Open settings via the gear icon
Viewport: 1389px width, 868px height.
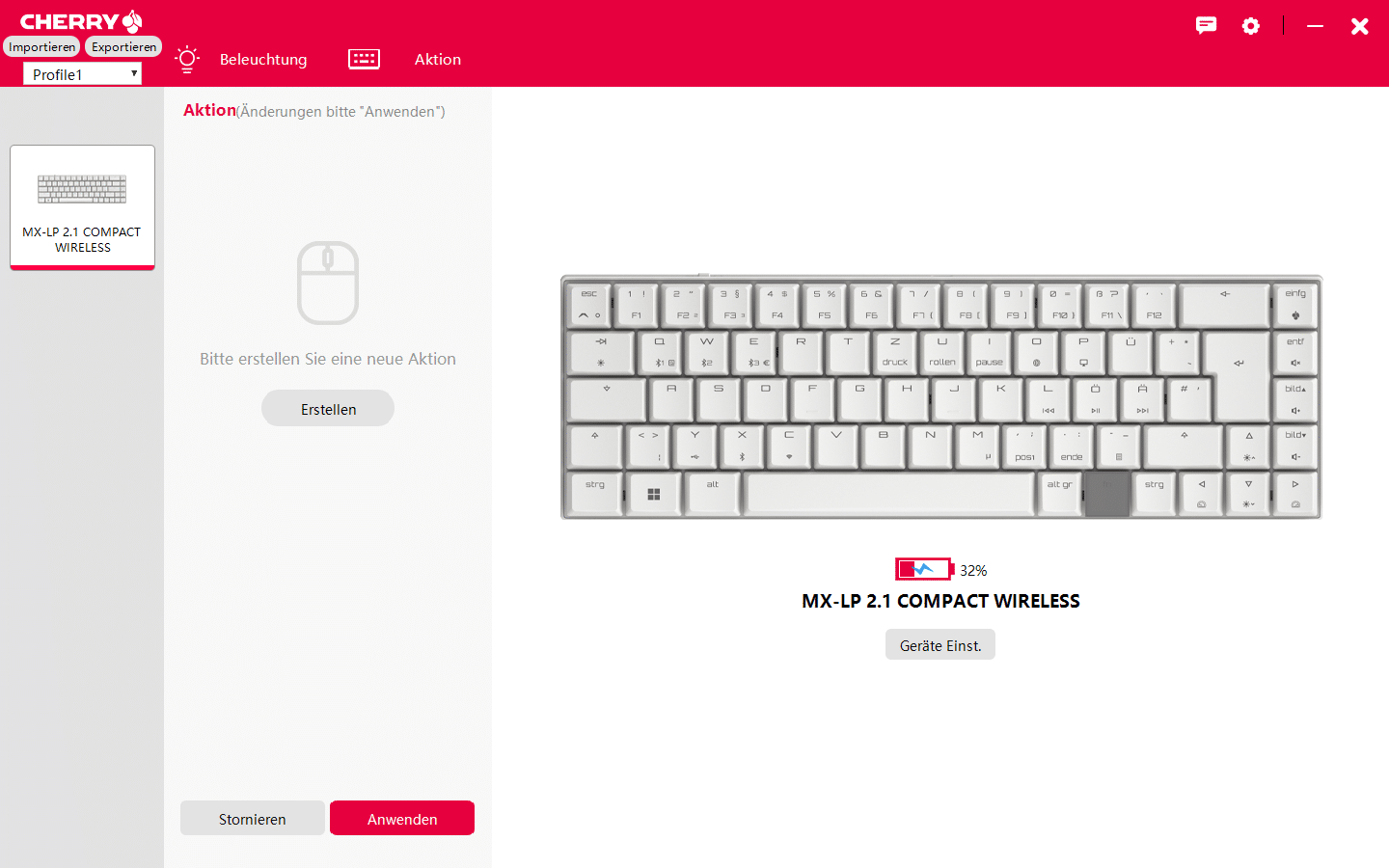(x=1251, y=26)
